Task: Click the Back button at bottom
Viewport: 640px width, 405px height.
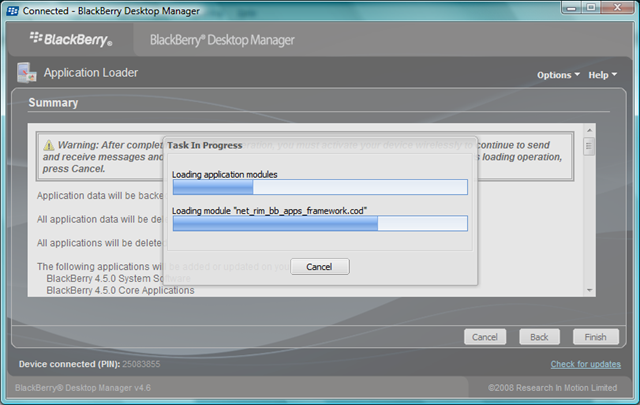Action: click(539, 337)
